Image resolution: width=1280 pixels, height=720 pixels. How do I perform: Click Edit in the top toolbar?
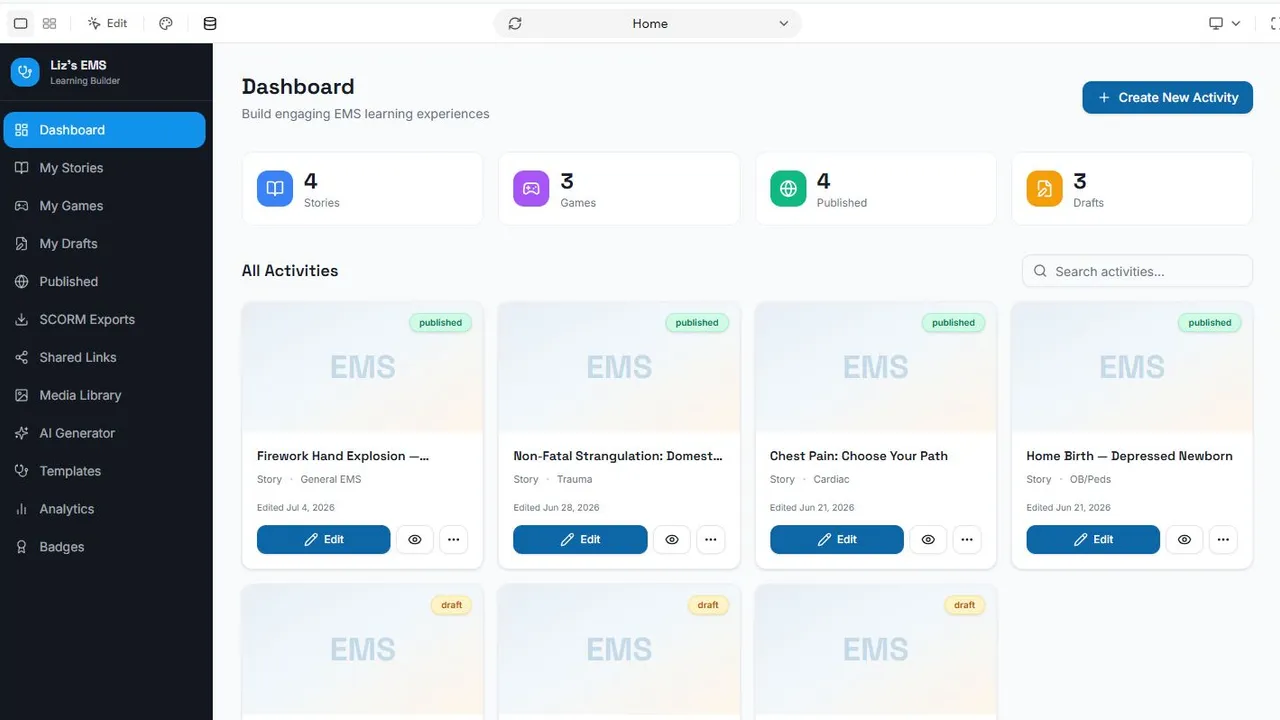(x=108, y=23)
